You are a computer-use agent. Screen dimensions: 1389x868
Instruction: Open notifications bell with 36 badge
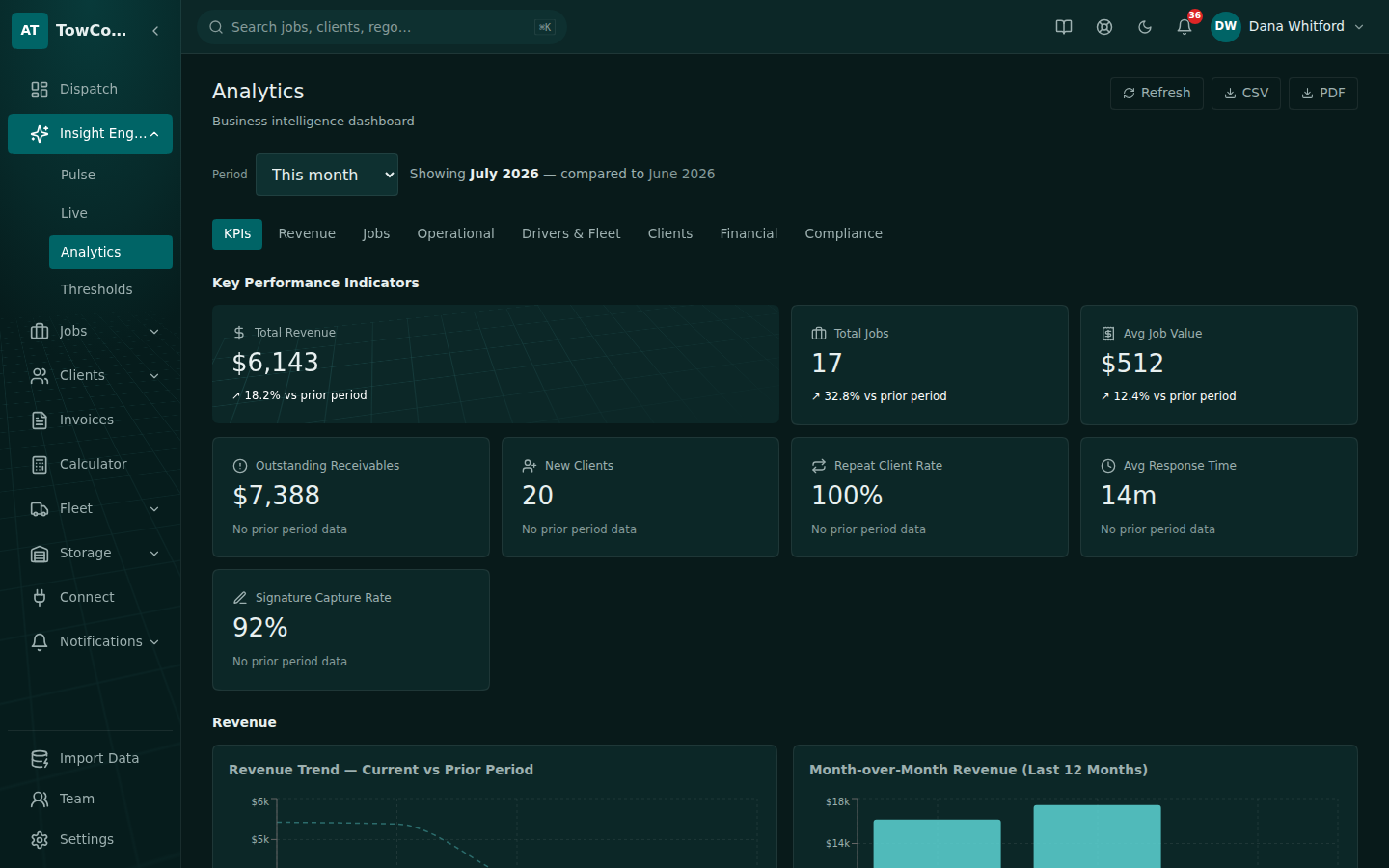pos(1185,27)
